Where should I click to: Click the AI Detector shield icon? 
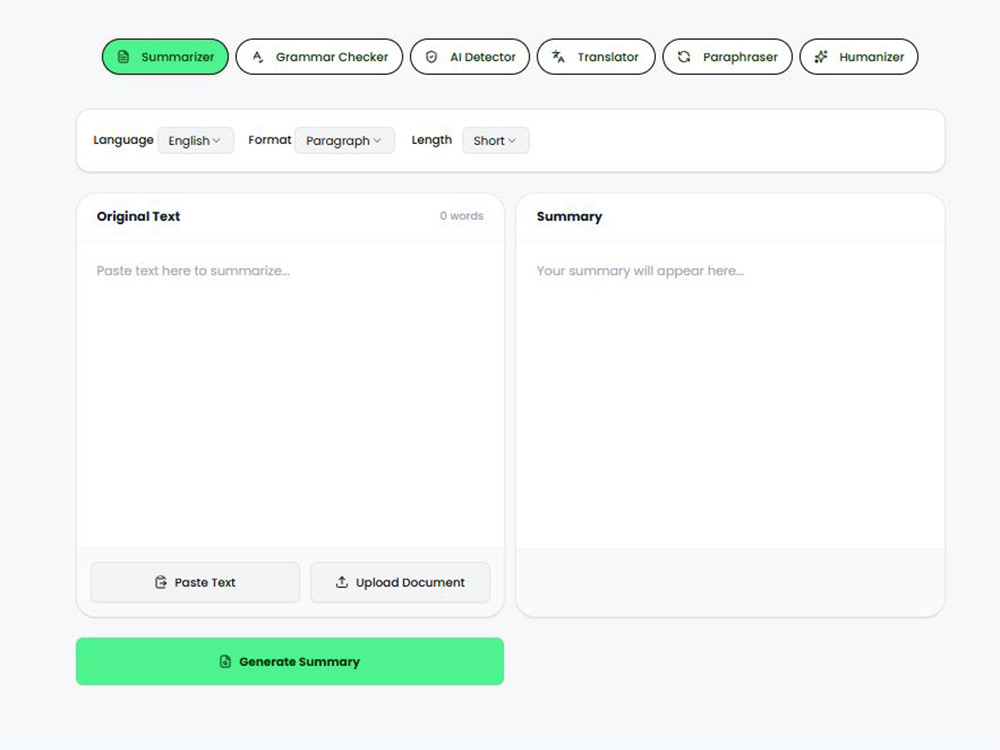(432, 57)
